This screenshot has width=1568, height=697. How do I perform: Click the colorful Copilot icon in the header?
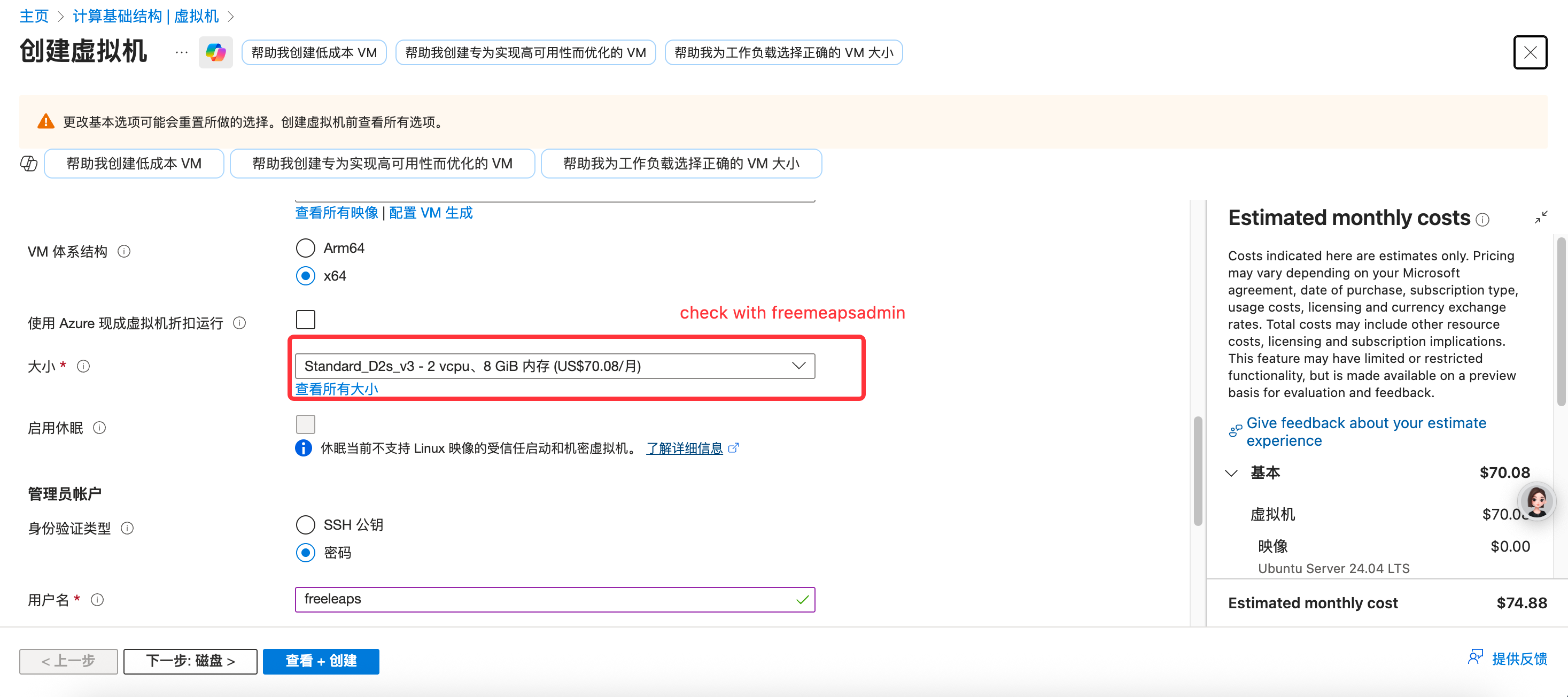point(215,52)
